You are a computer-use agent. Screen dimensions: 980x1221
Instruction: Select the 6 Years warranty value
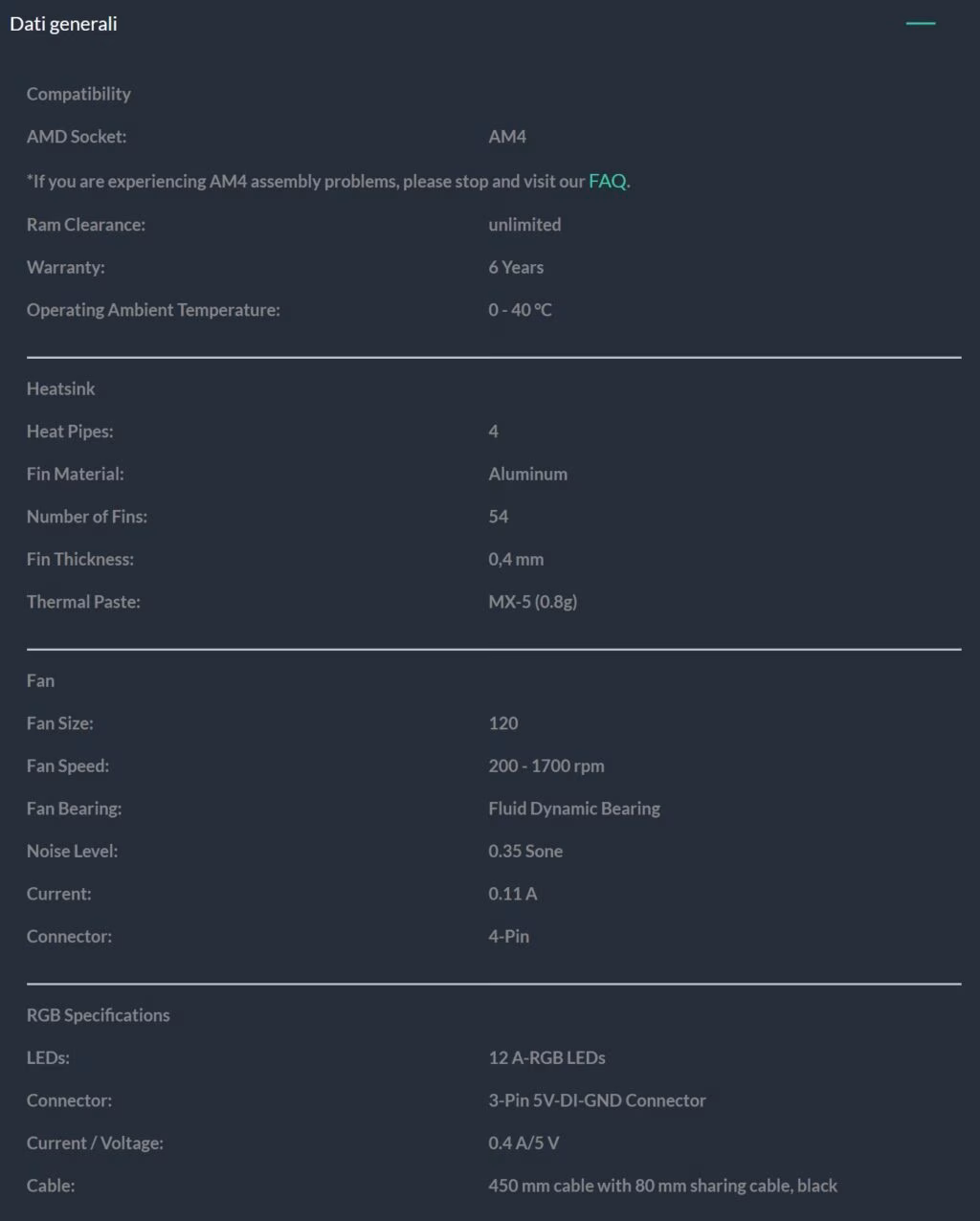click(x=516, y=267)
